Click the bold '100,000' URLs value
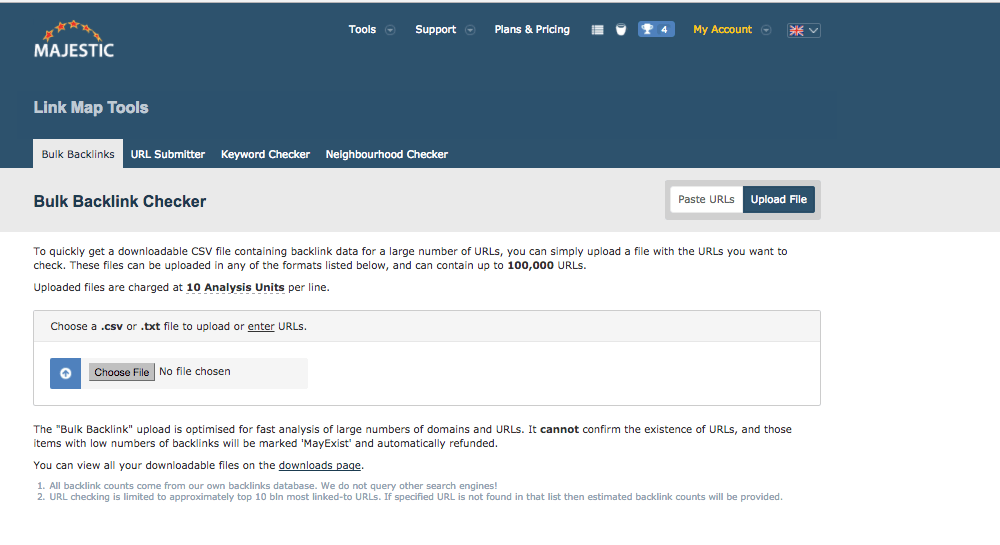Image resolution: width=1000 pixels, height=545 pixels. (x=531, y=266)
